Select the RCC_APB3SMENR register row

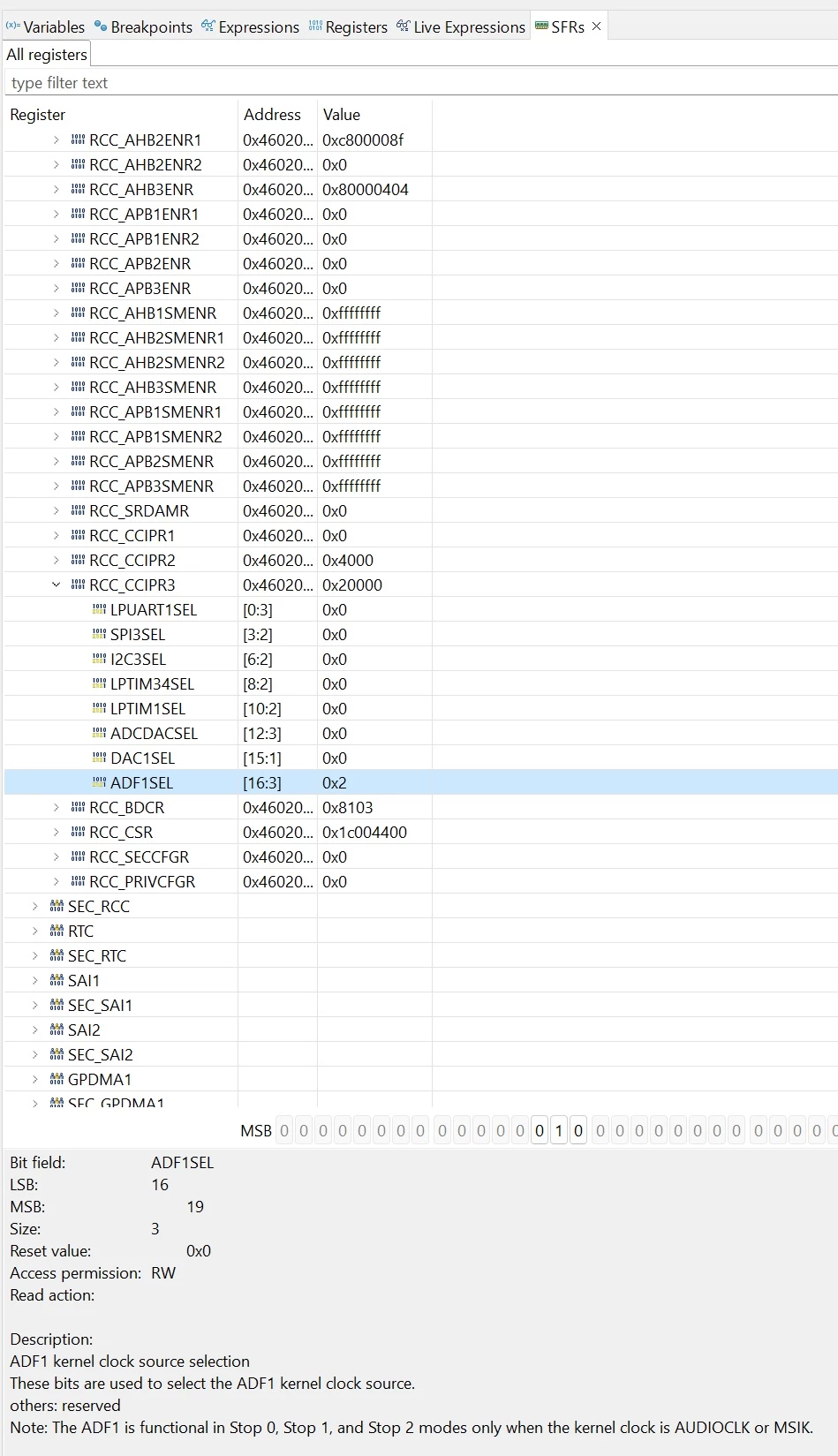click(x=420, y=486)
